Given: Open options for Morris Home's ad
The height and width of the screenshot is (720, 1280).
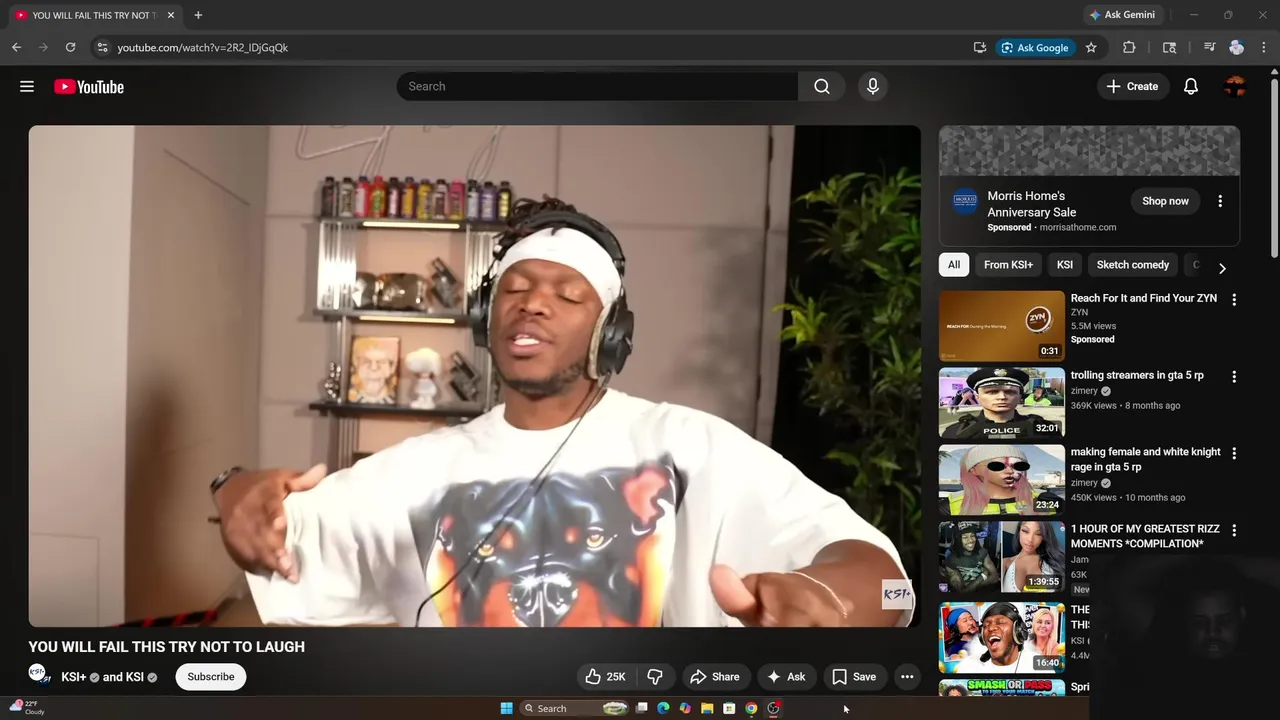Looking at the screenshot, I should tap(1220, 201).
